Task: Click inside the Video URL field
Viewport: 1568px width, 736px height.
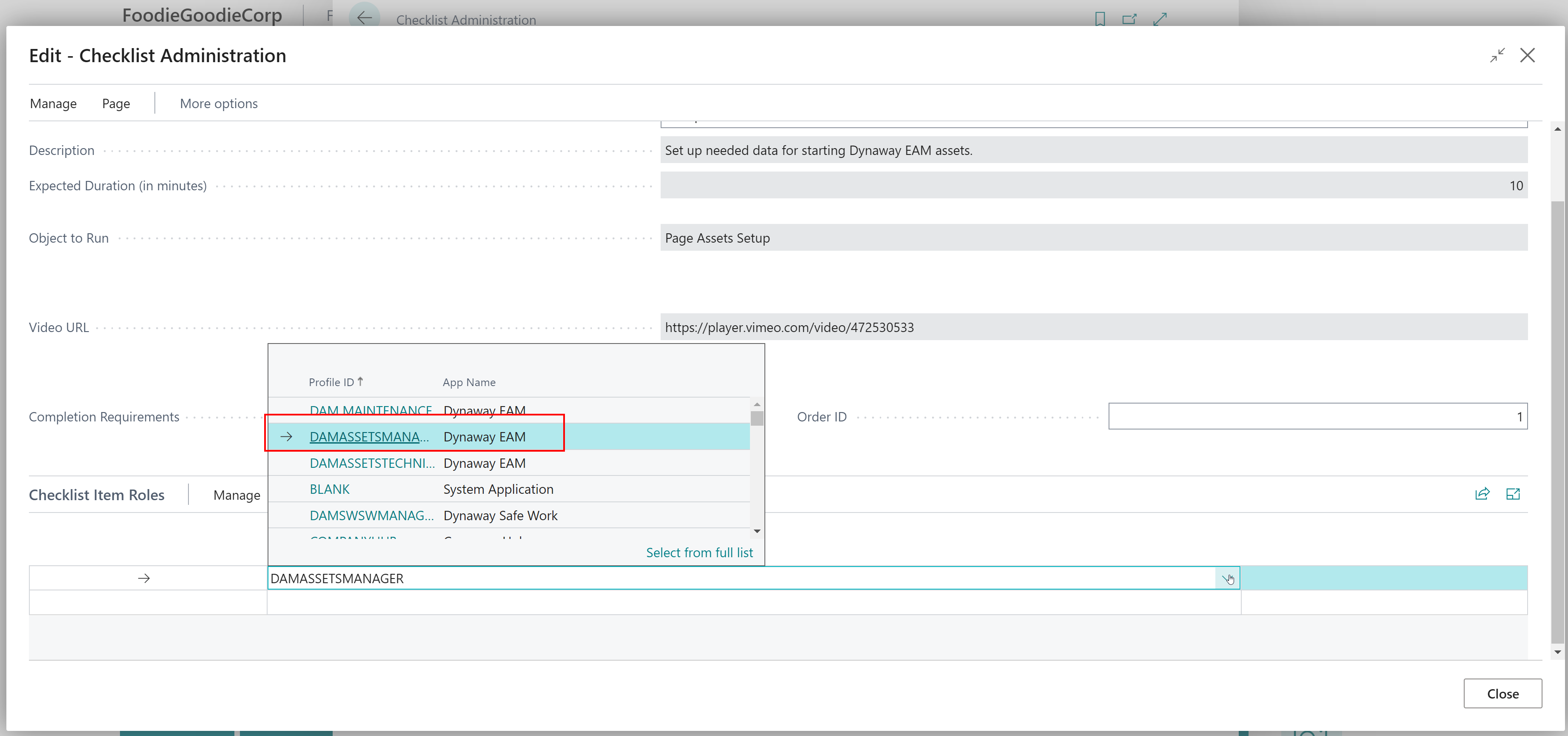Action: coord(1035,327)
